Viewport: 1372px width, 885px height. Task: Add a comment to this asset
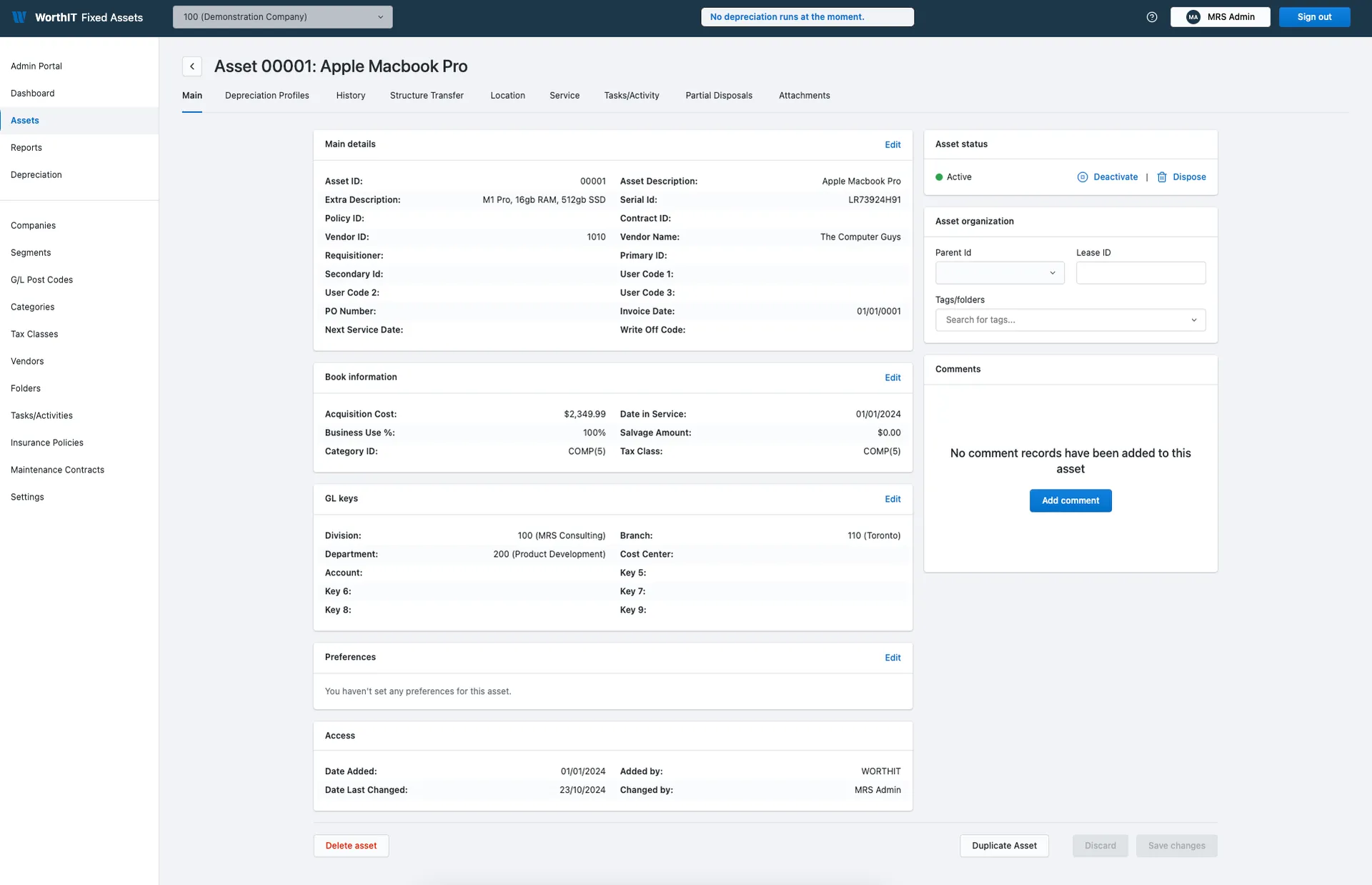tap(1070, 500)
